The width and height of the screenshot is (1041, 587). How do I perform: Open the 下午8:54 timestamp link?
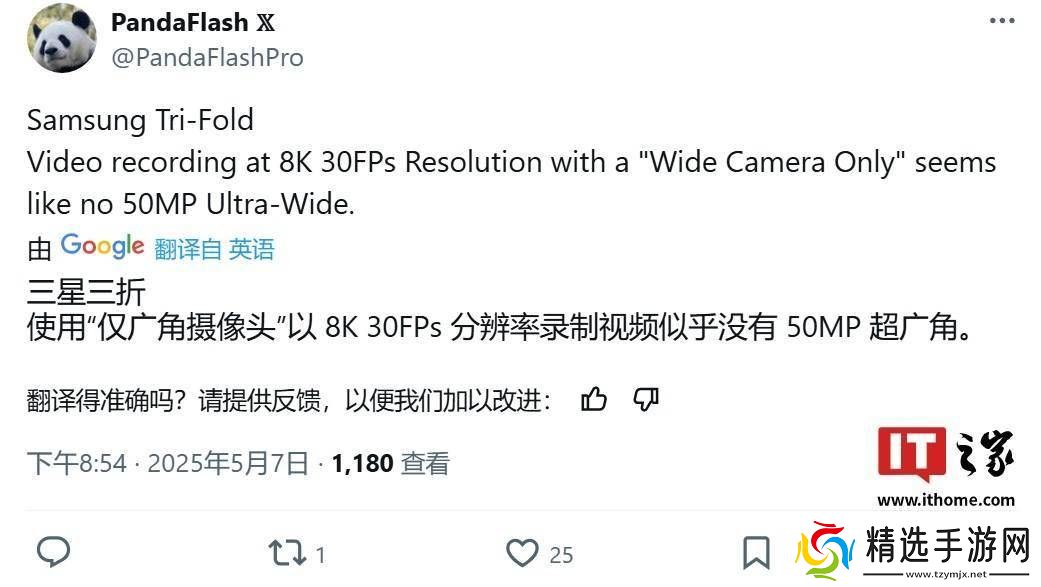[x=76, y=463]
